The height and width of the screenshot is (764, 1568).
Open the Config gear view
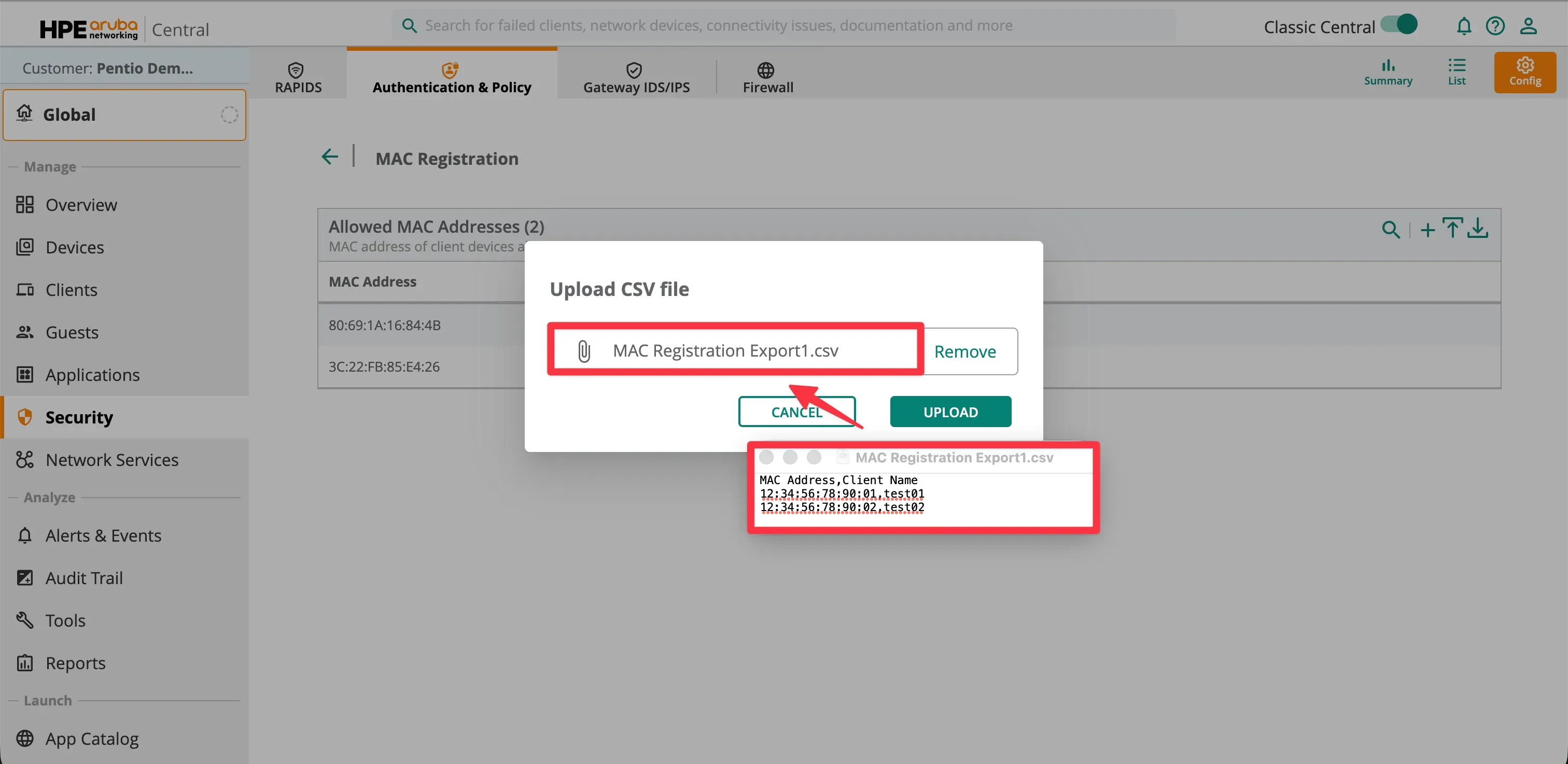[x=1524, y=72]
